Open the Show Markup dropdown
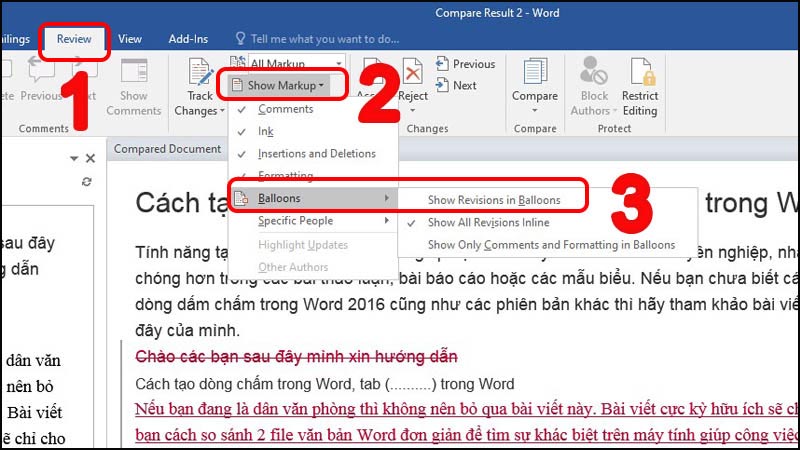Viewport: 800px width, 450px height. (284, 86)
